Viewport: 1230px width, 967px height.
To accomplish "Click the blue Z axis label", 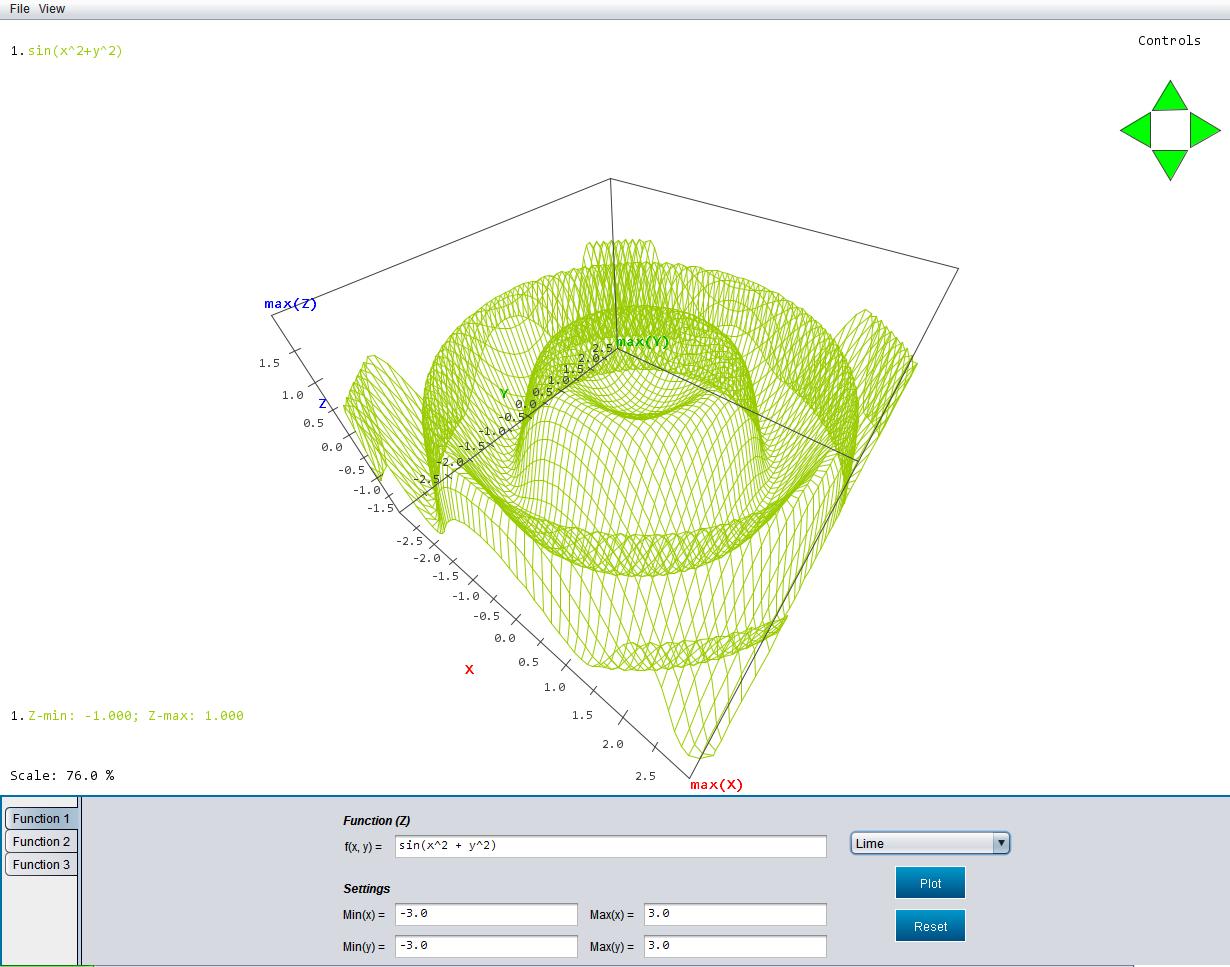I will click(x=323, y=404).
